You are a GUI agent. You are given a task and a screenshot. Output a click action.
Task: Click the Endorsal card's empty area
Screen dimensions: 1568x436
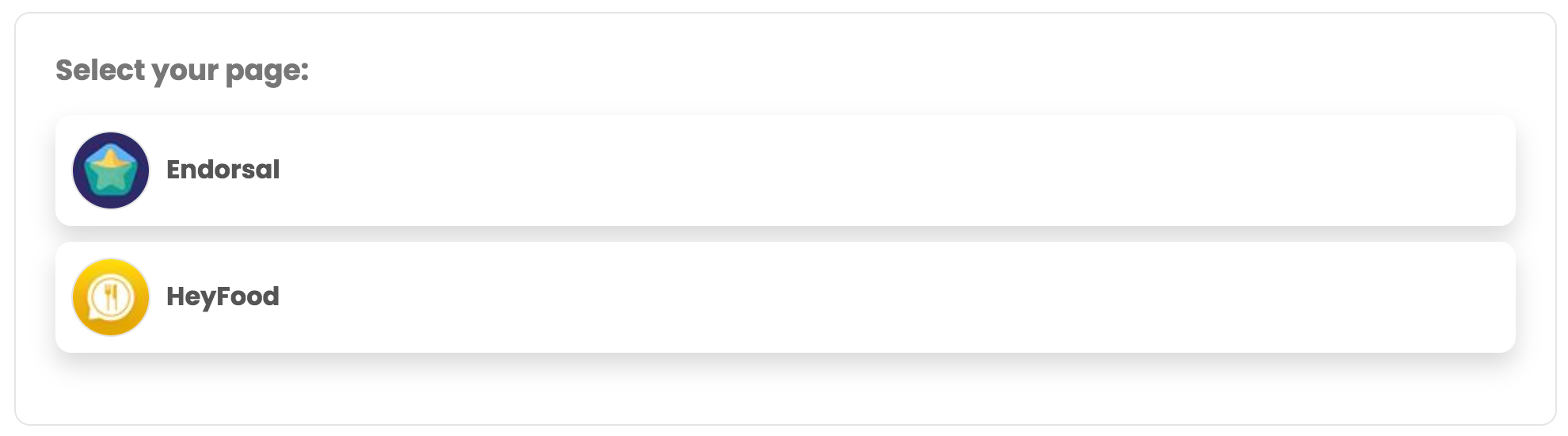click(x=871, y=170)
